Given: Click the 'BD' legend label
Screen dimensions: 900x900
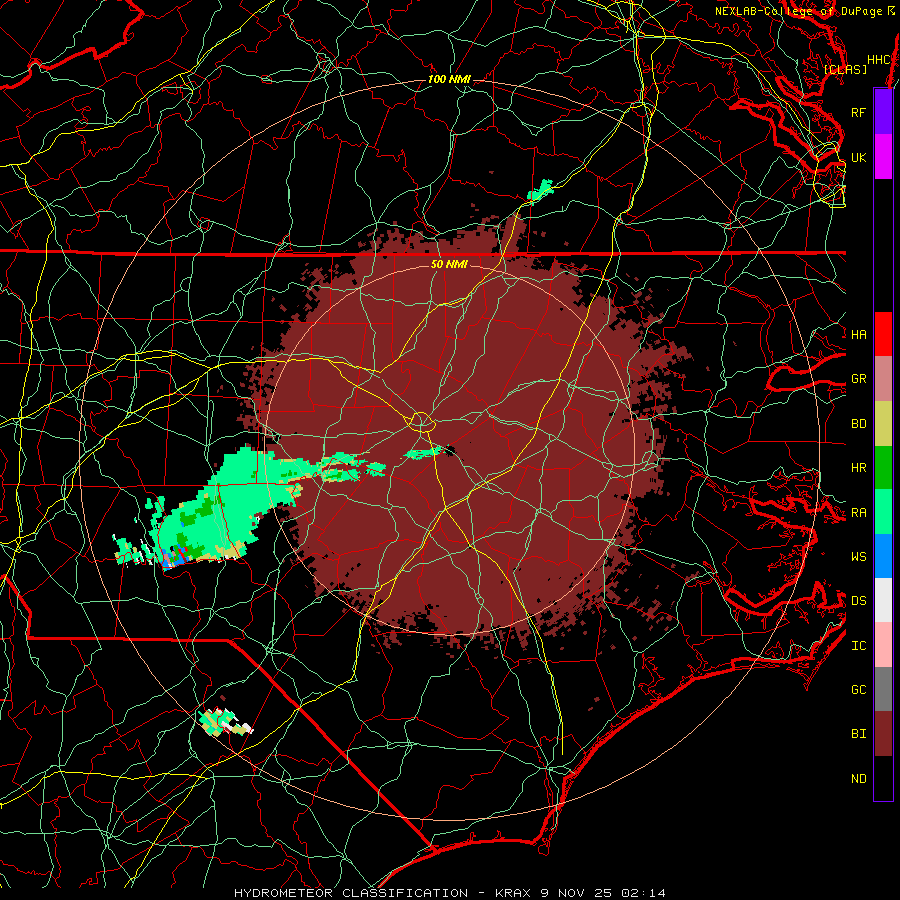Looking at the screenshot, I should tap(858, 424).
